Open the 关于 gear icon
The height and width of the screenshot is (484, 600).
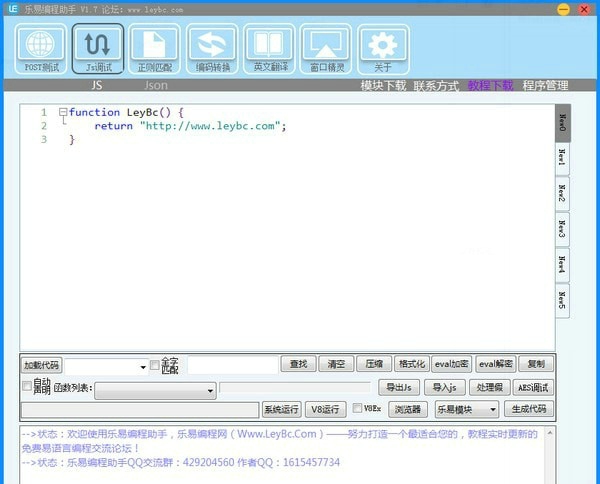383,50
